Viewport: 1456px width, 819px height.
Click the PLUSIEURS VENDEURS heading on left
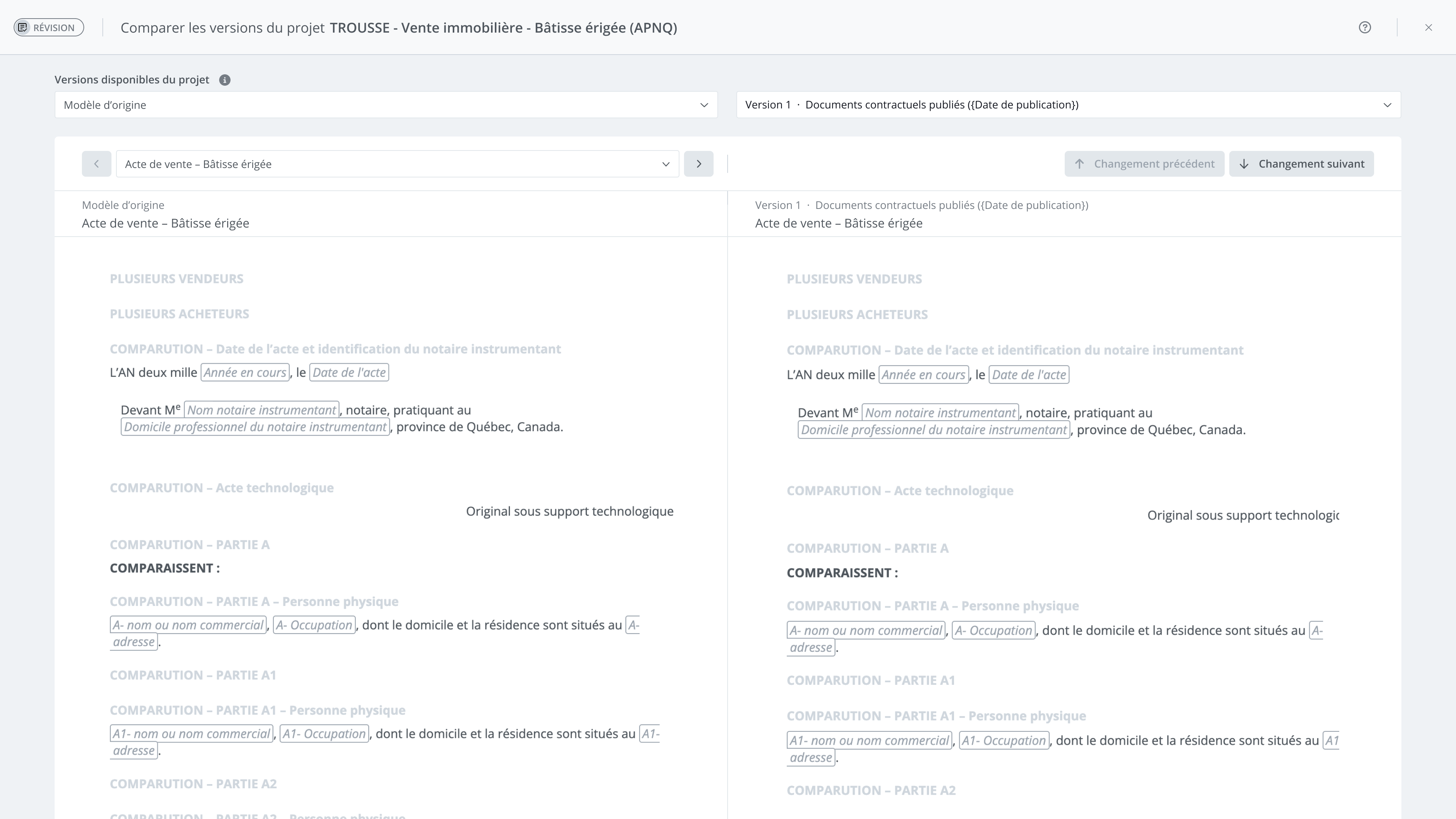click(x=176, y=279)
